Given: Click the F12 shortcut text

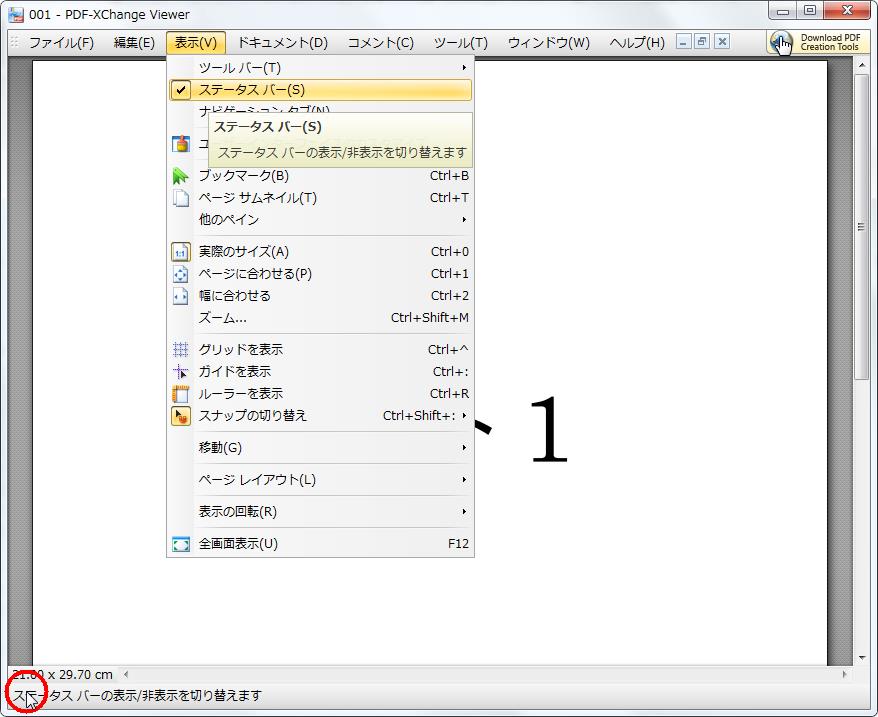Looking at the screenshot, I should 458,544.
